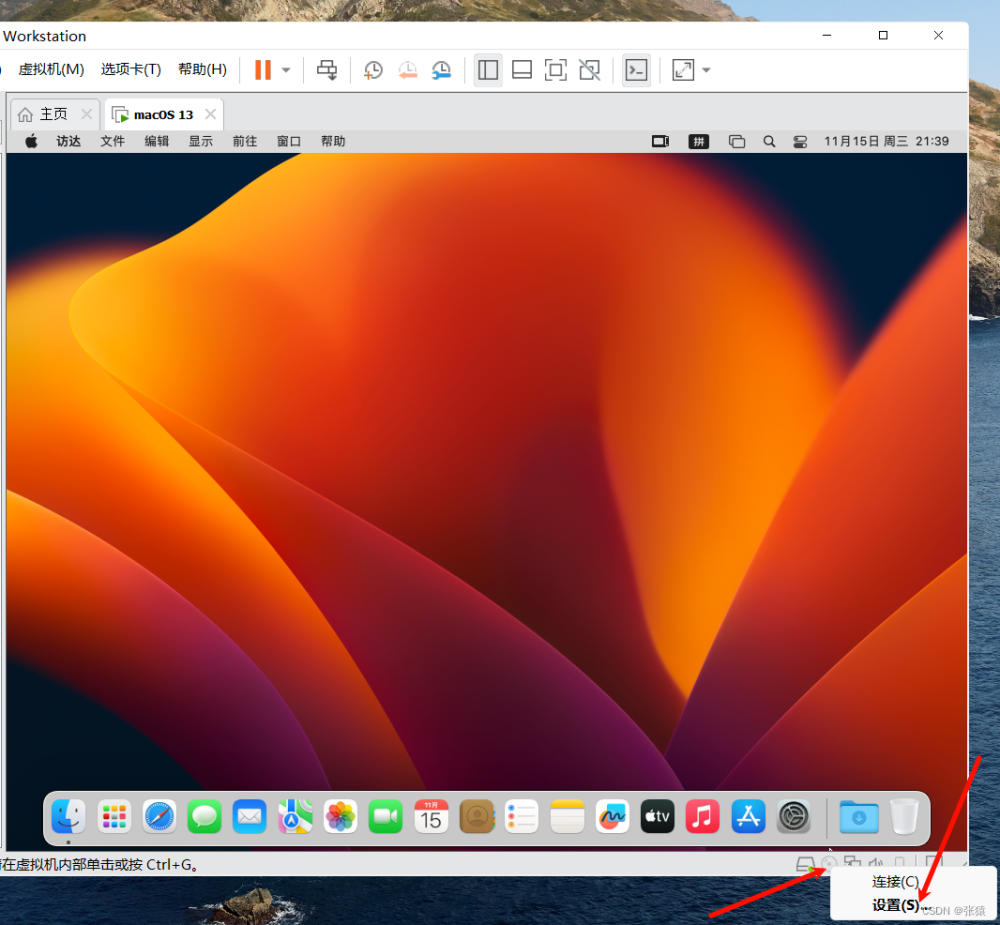Choose 设置(S)... from the context menu
Screen dimensions: 1000x925
coord(899,905)
